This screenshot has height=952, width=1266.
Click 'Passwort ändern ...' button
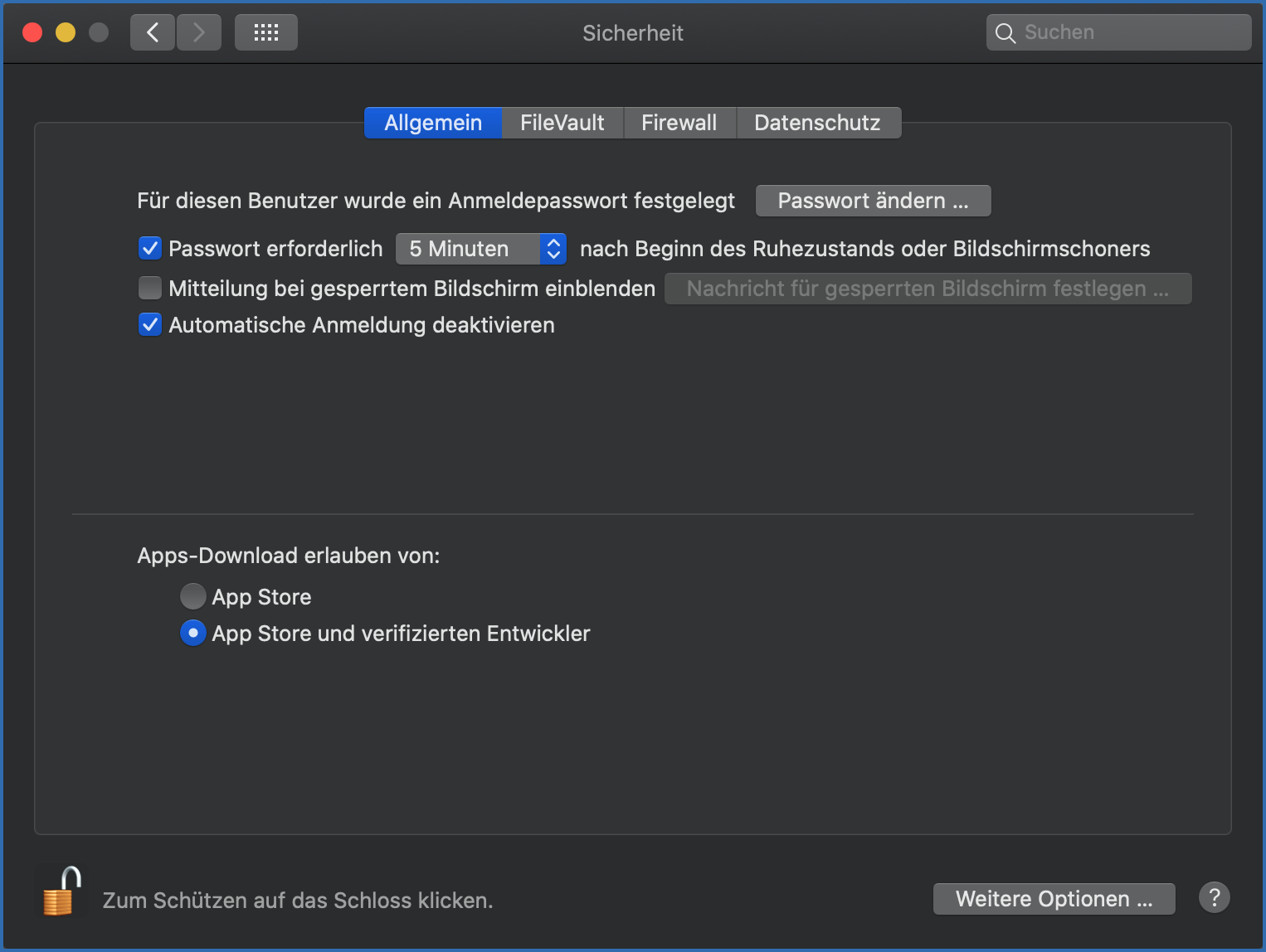point(872,200)
